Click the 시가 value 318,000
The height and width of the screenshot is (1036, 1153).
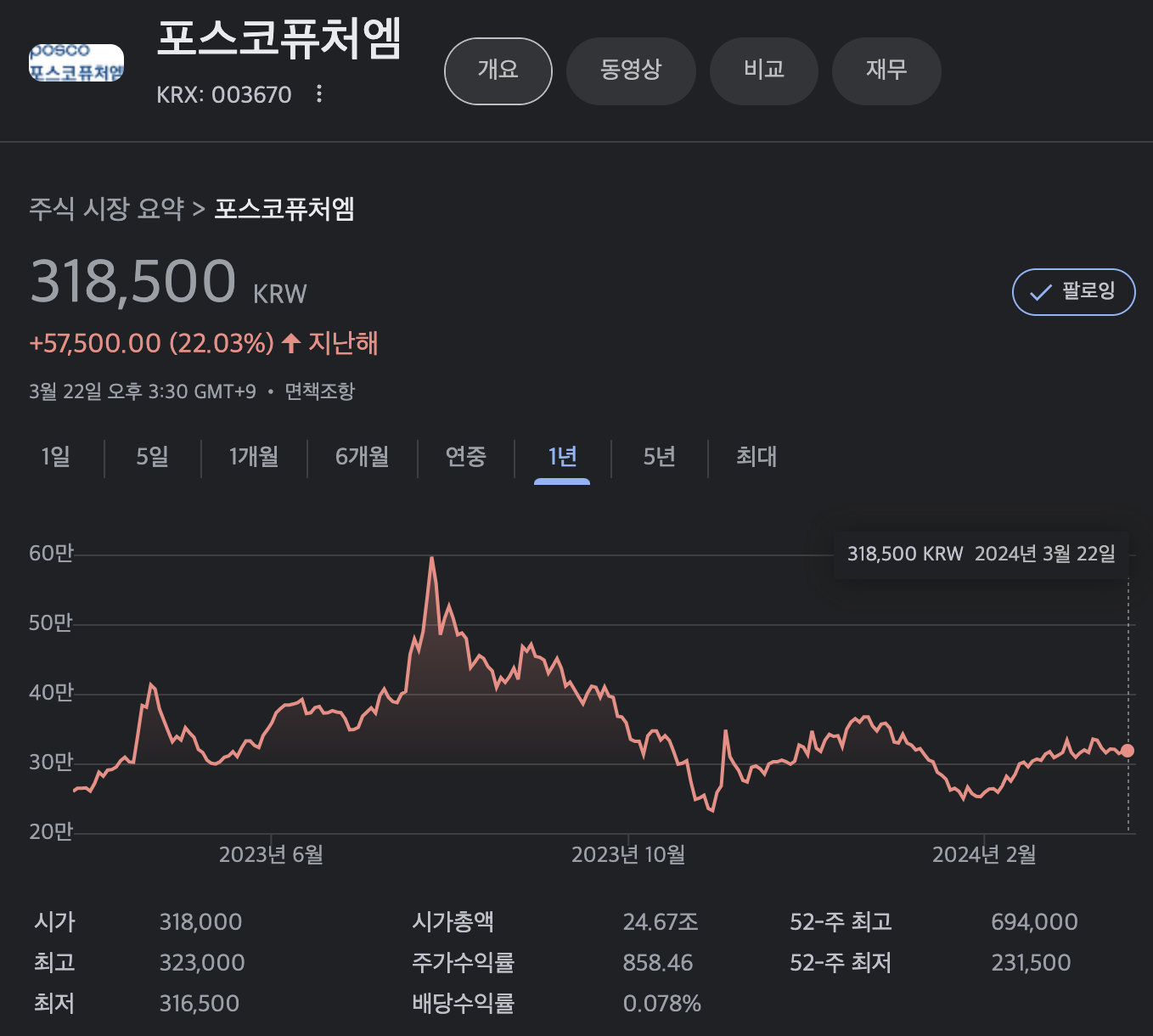pos(201,922)
